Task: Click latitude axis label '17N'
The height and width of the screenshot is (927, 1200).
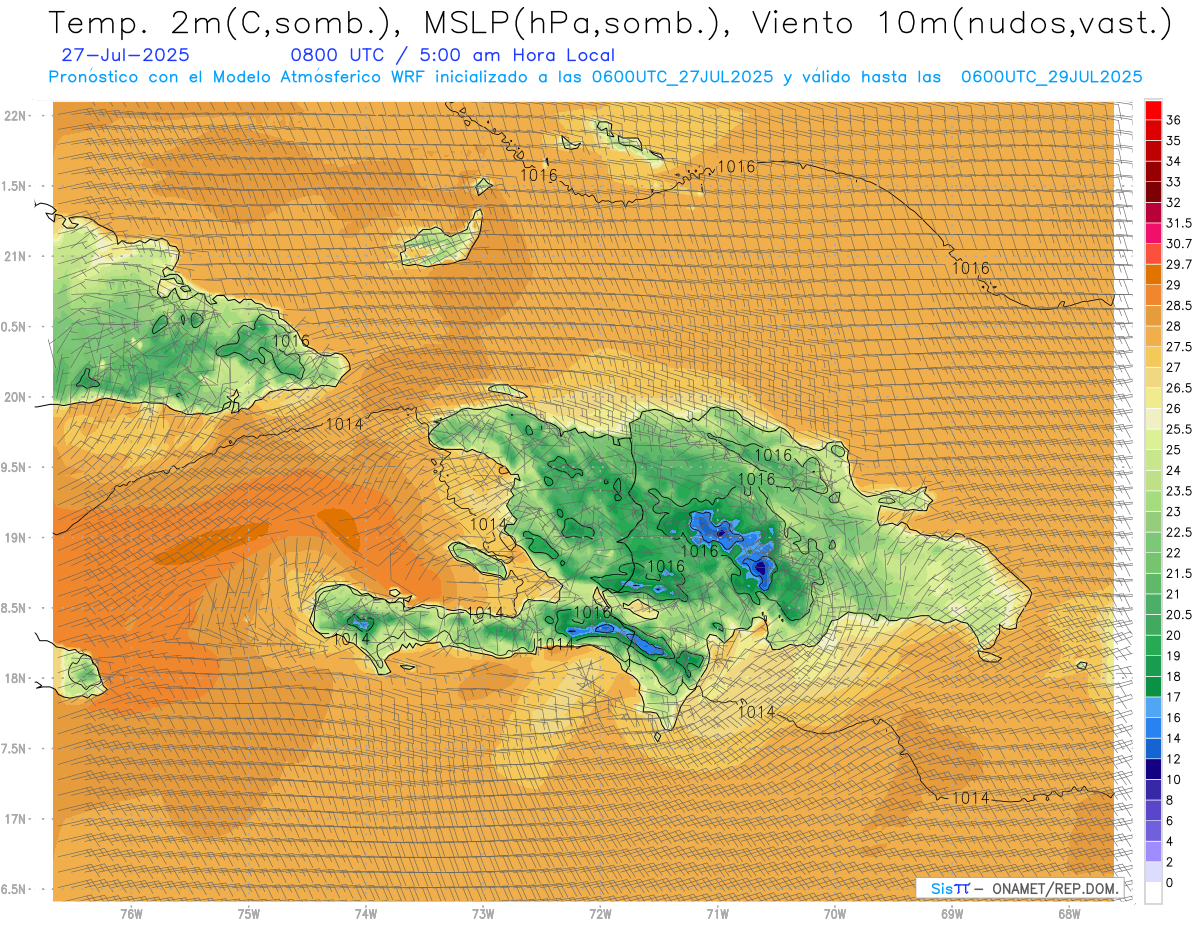Action: 16,820
